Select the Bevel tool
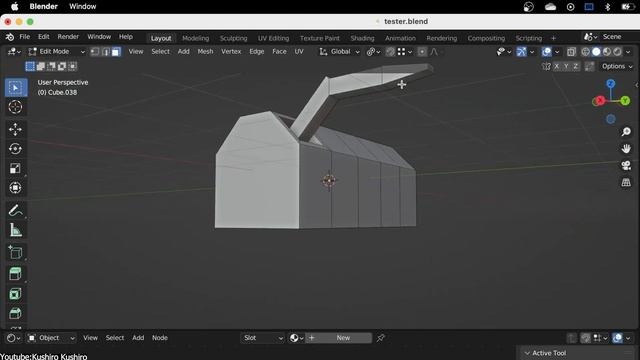This screenshot has height=360, width=640. (16, 313)
